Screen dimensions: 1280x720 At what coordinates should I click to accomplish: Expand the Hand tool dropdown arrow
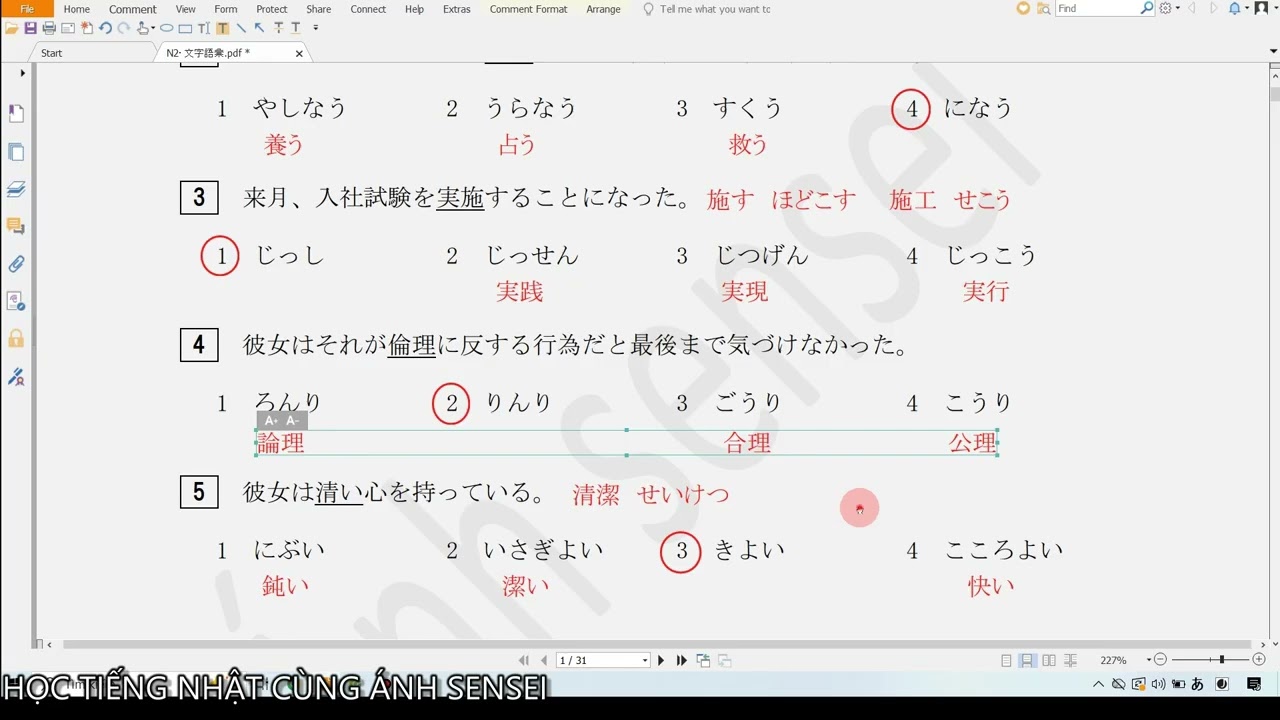click(x=153, y=28)
